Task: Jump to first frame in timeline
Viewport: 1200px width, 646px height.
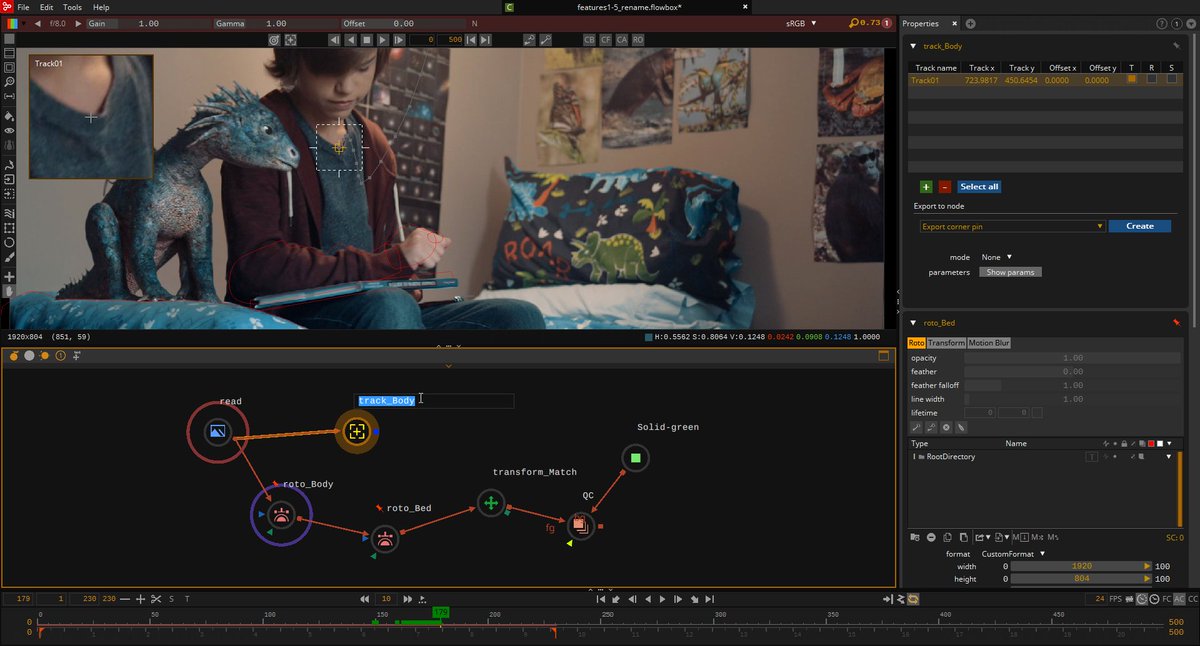Action: [x=603, y=599]
